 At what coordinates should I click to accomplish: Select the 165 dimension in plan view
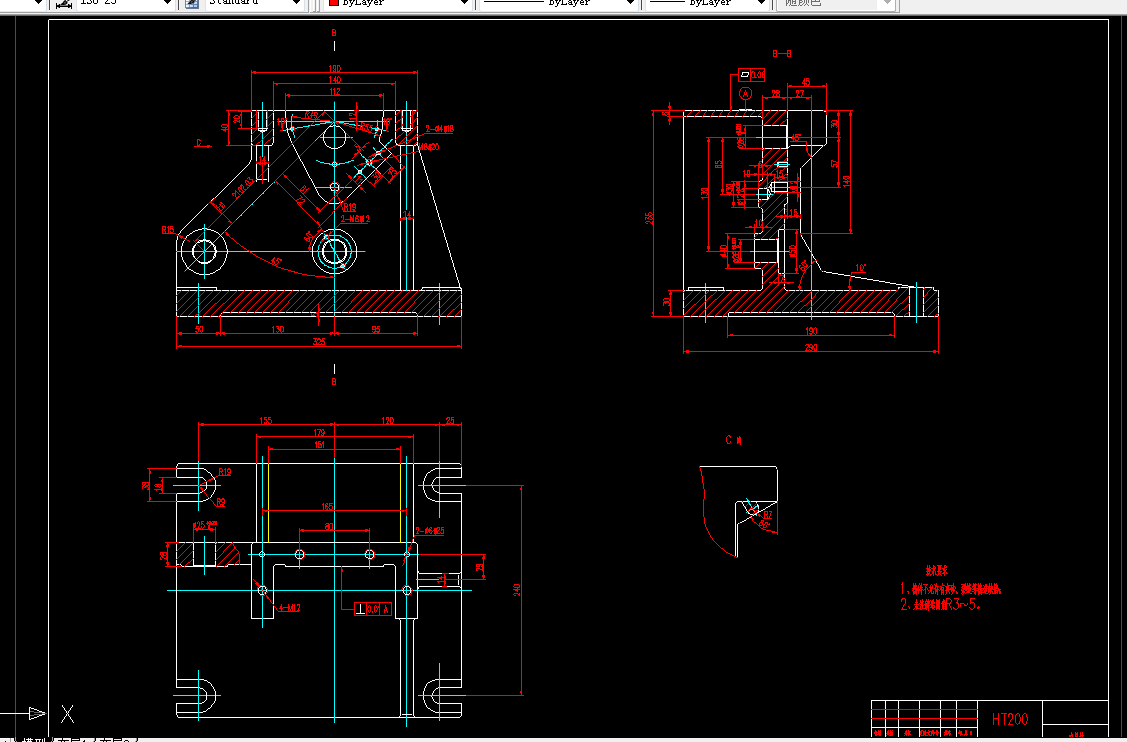[x=327, y=507]
